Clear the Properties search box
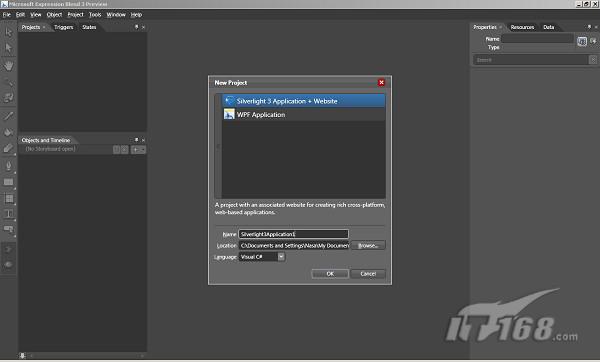 click(x=593, y=60)
